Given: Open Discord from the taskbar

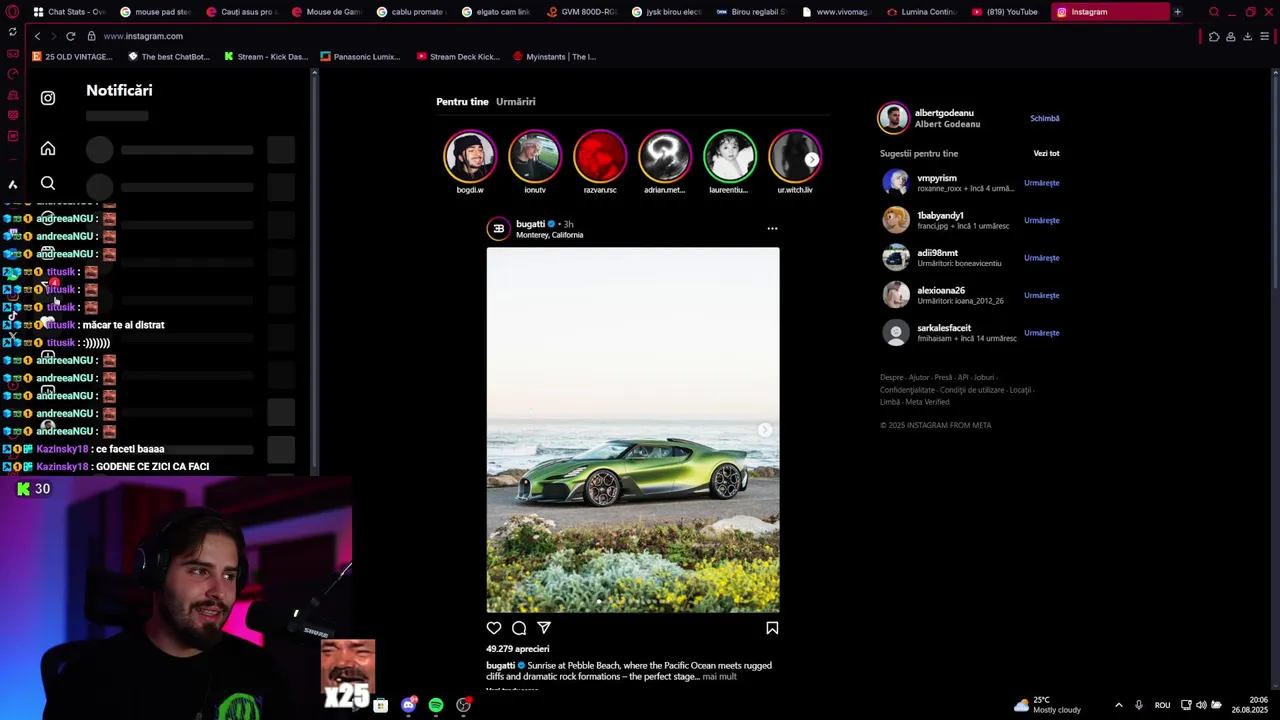Looking at the screenshot, I should [x=408, y=705].
